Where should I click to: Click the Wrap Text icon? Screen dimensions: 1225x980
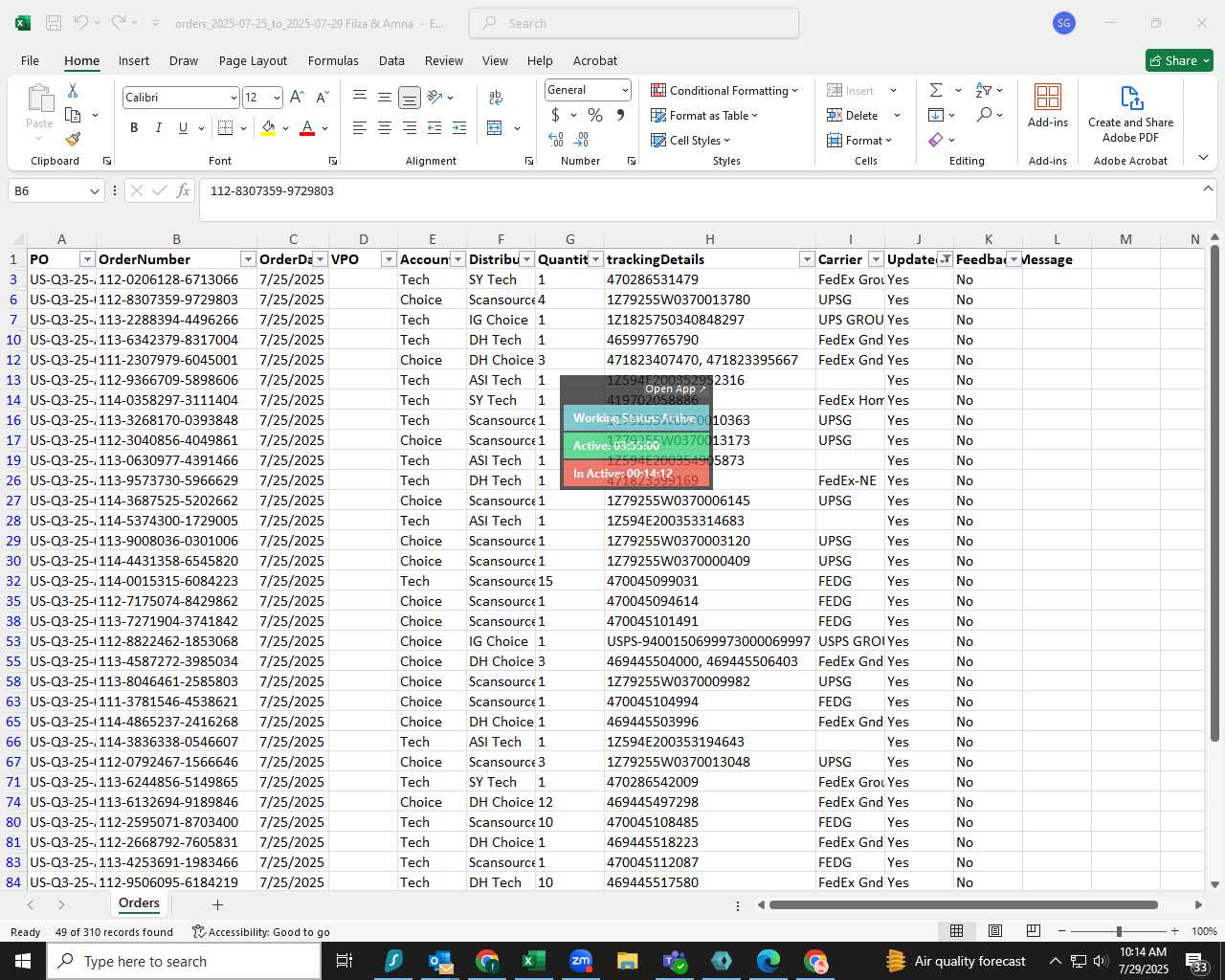point(496,97)
